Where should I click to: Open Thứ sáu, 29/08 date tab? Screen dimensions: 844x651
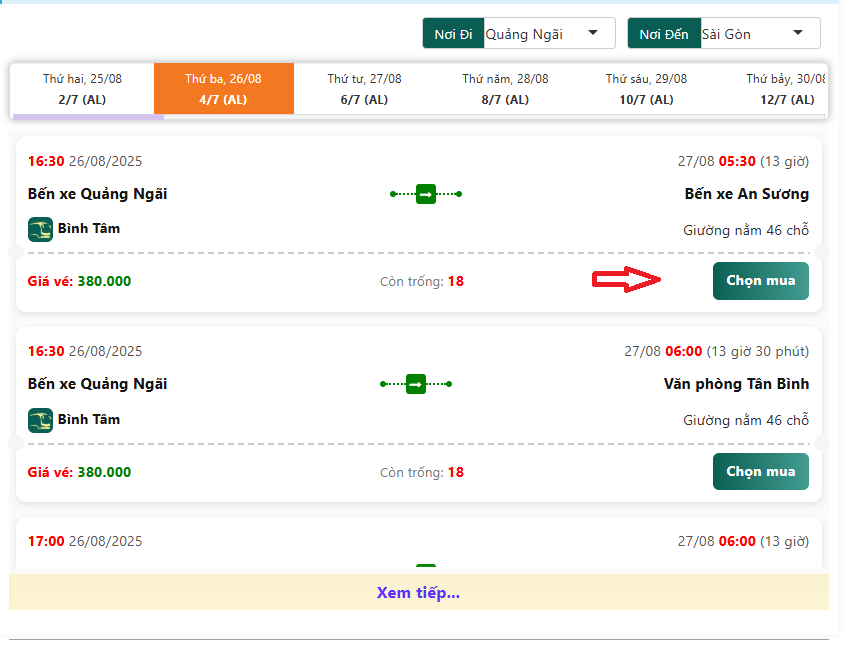[x=646, y=88]
